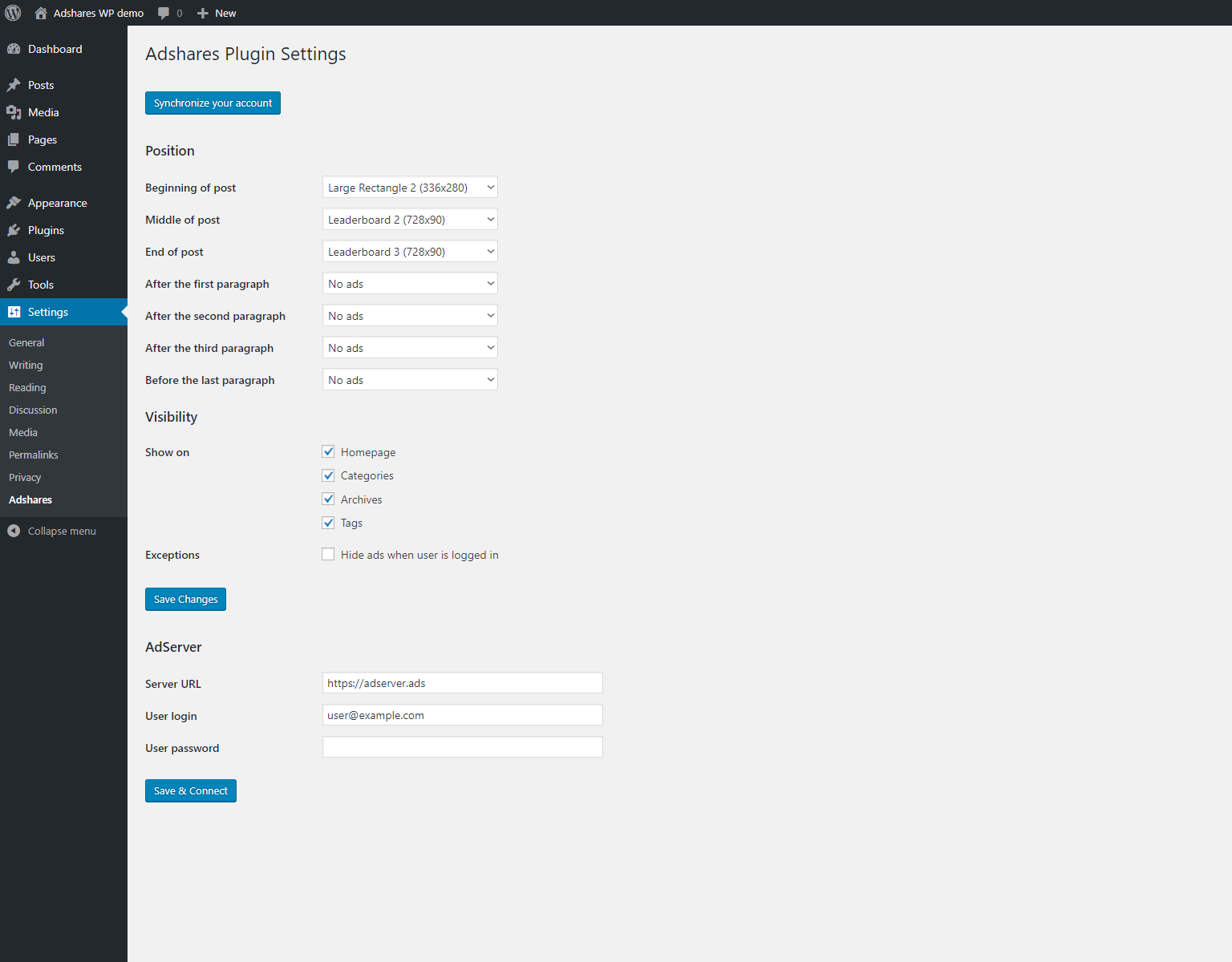Open the Middle of post dropdown
This screenshot has height=962, width=1232.
[410, 219]
